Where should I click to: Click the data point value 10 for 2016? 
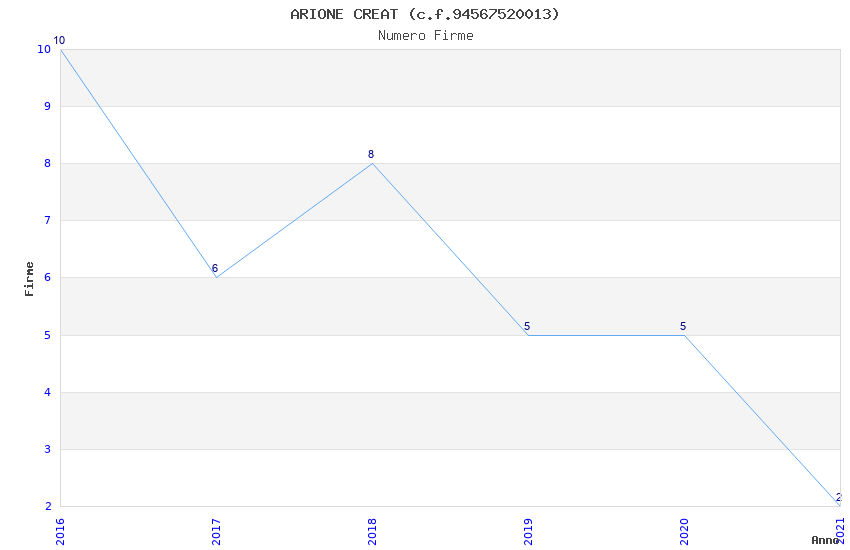tap(59, 41)
